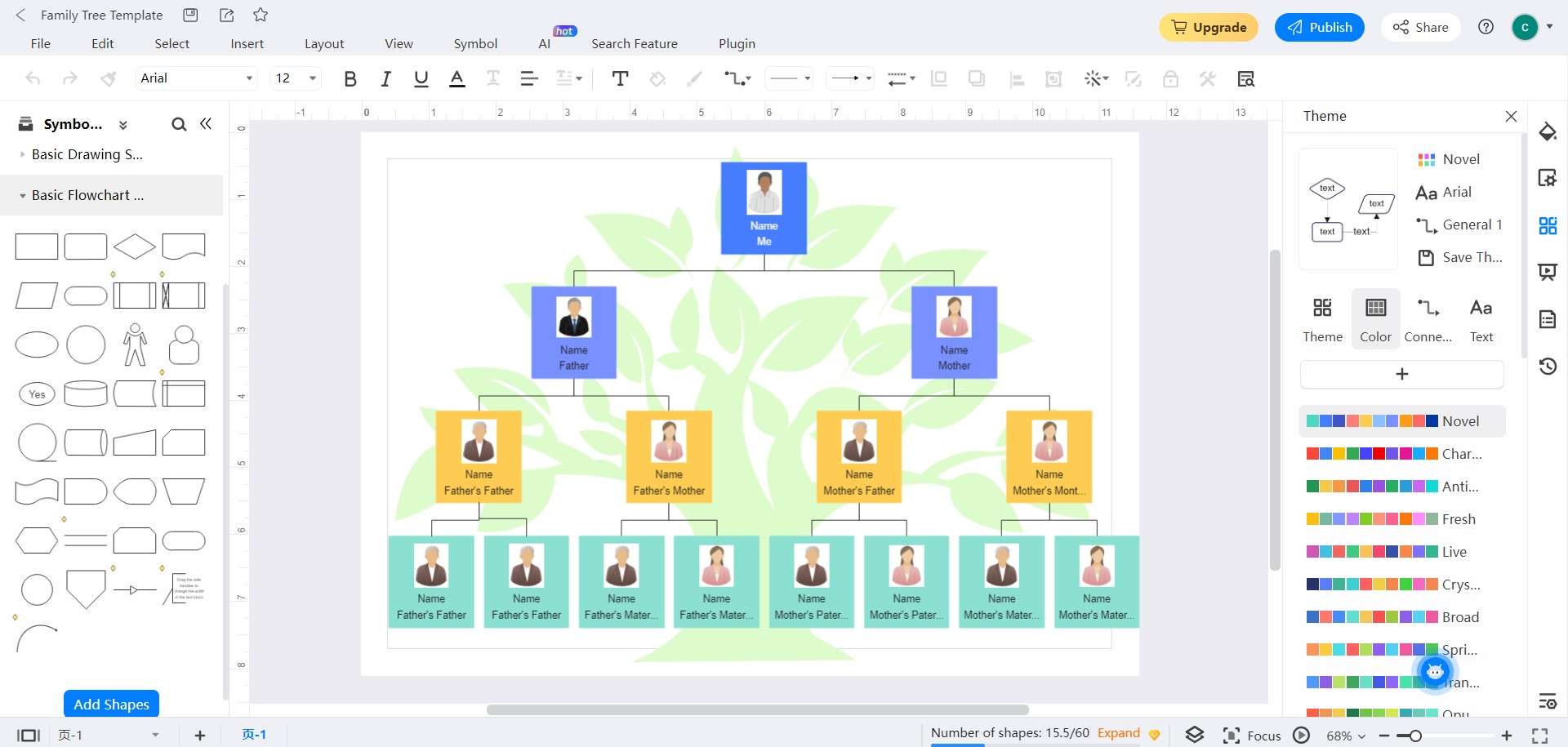The height and width of the screenshot is (747, 1568).
Task: Open the connector tool dropdown
Action: point(737,78)
